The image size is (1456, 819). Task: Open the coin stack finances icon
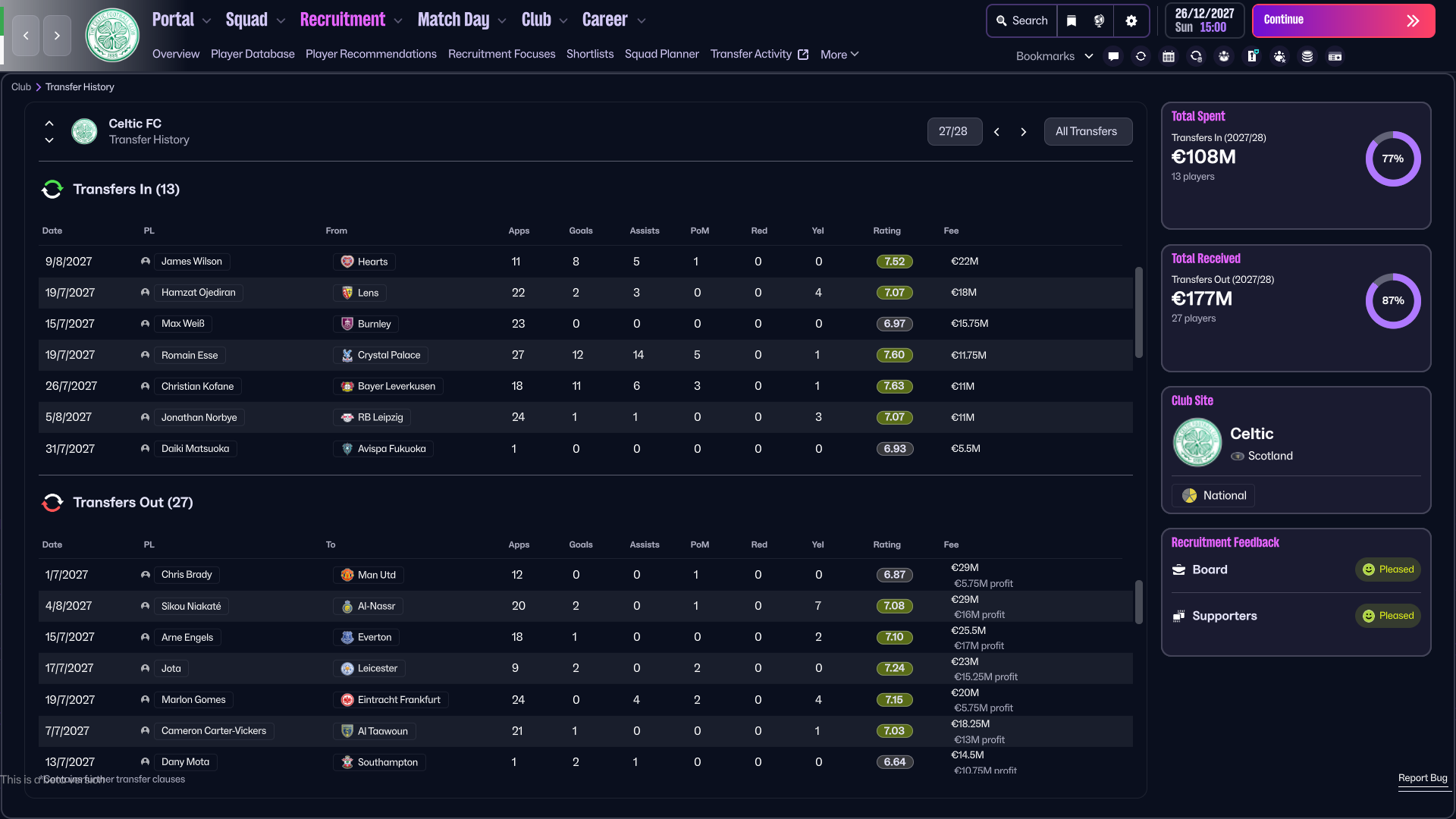pos(1307,56)
